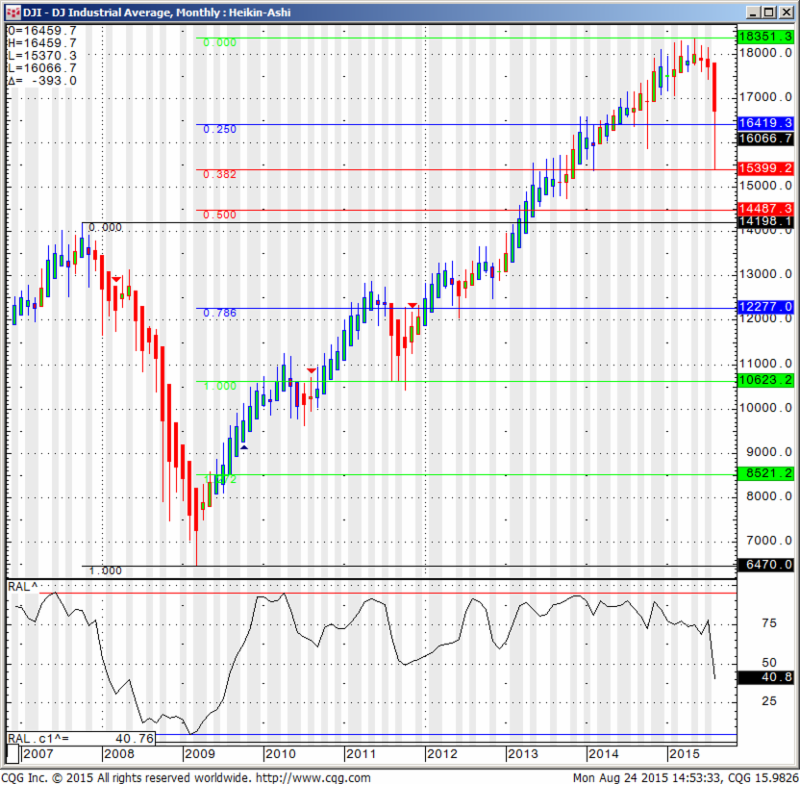Click the red down-arrow marker in 2008
This screenshot has width=800, height=785.
tap(116, 279)
